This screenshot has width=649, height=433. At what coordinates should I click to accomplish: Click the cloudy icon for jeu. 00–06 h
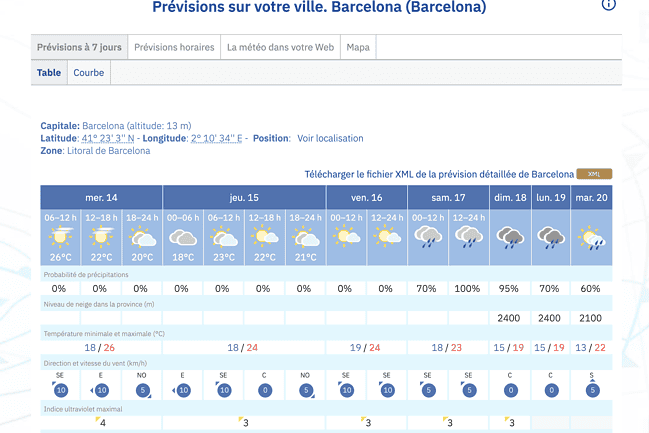[x=183, y=238]
